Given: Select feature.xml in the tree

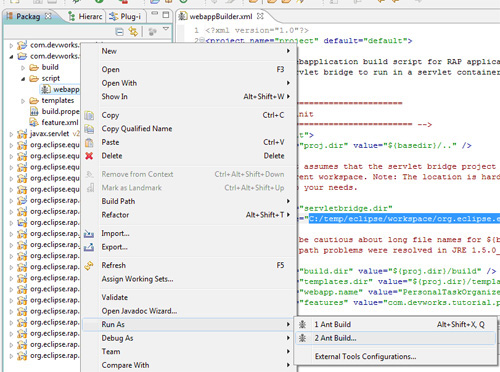Looking at the screenshot, I should pyautogui.click(x=60, y=123).
